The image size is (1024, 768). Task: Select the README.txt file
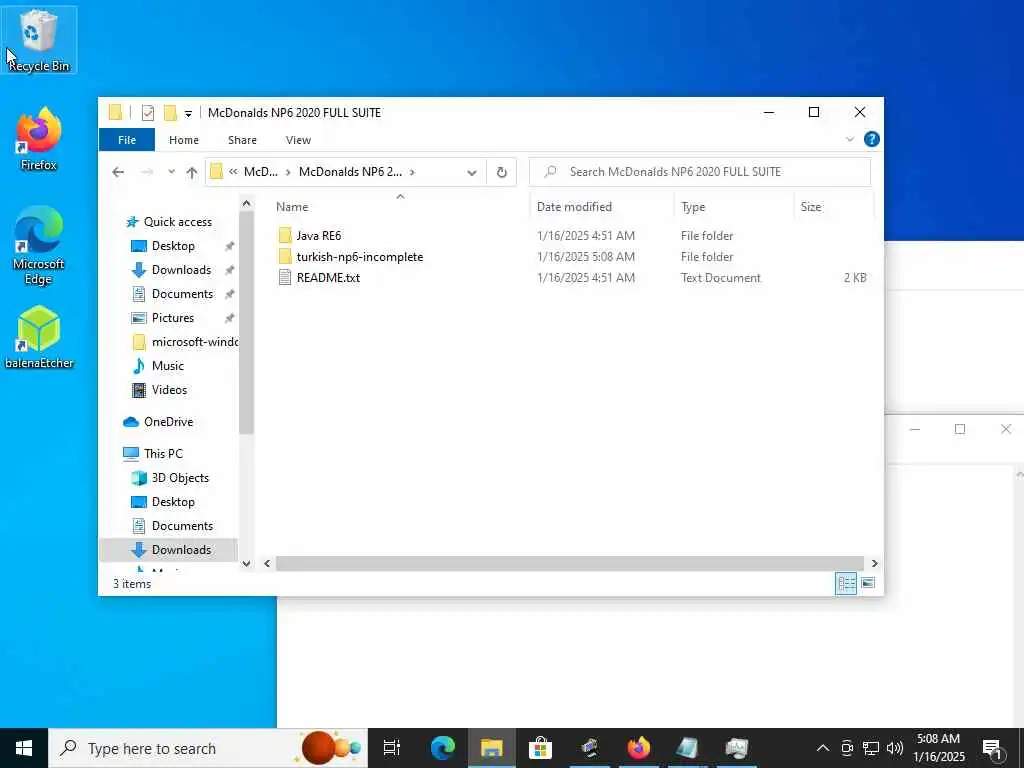(x=328, y=278)
